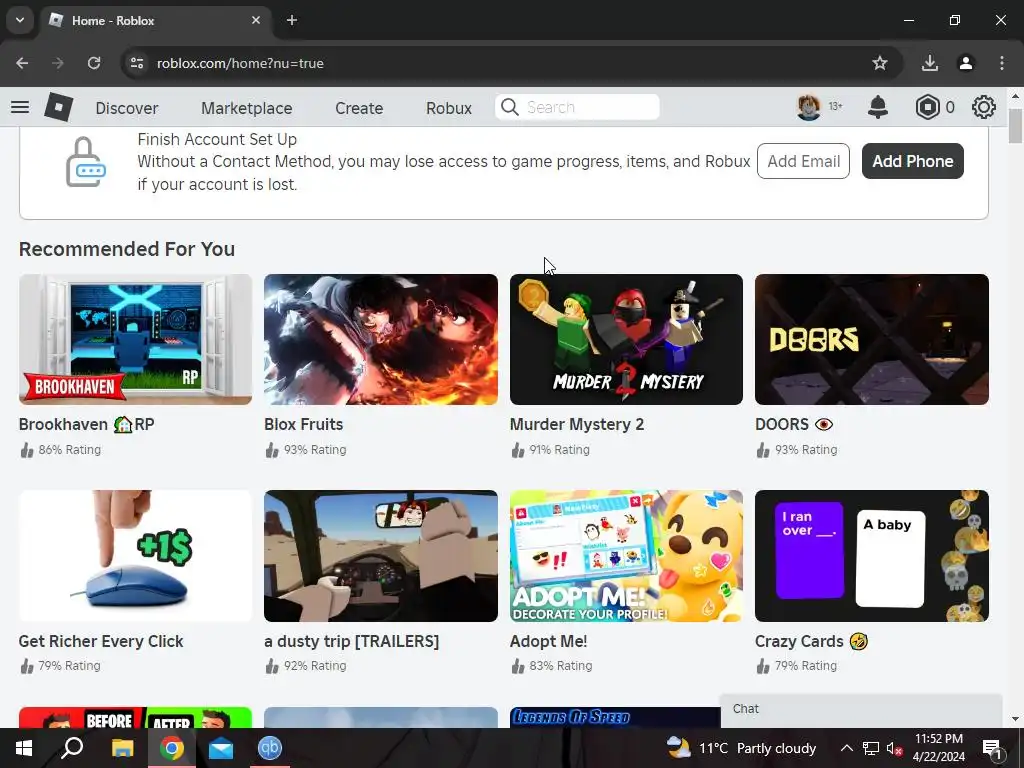This screenshot has width=1024, height=768.
Task: Open the network tray icon
Action: coord(871,748)
